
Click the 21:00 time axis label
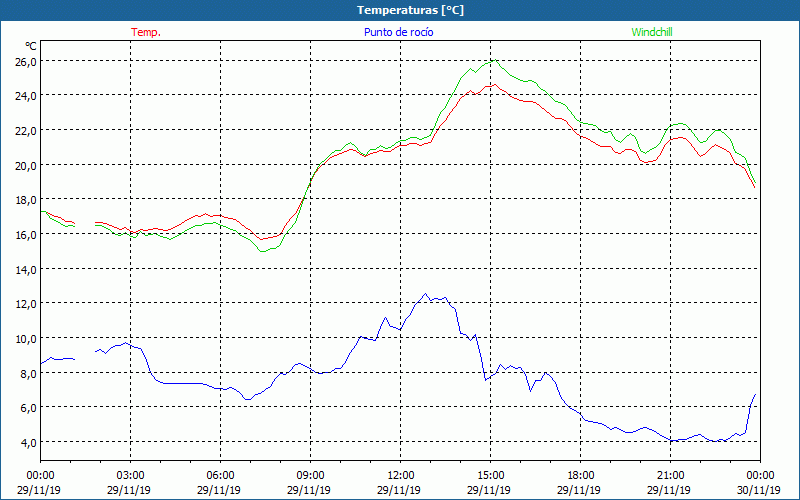[670, 476]
